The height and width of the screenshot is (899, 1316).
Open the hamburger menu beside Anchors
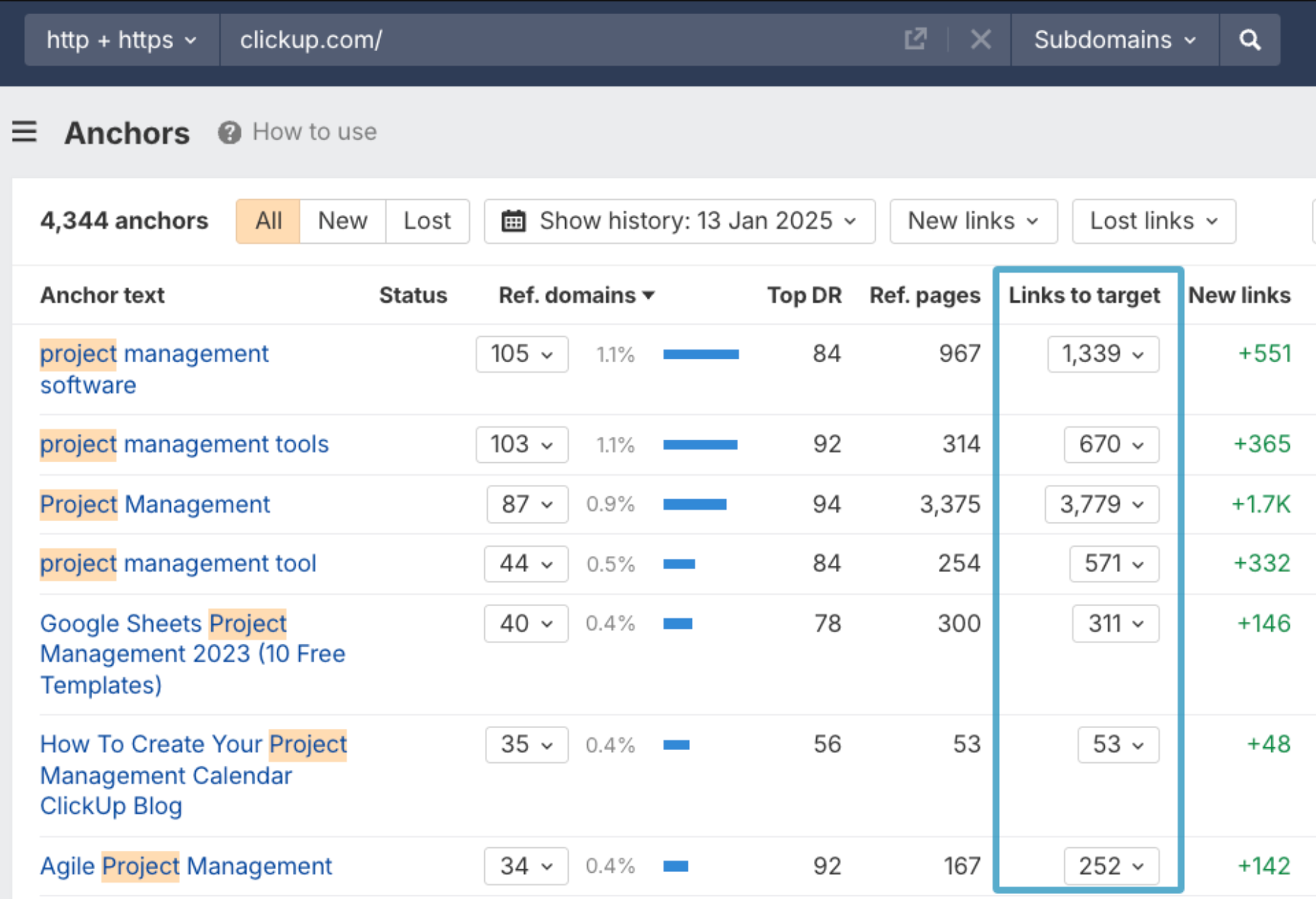[24, 132]
